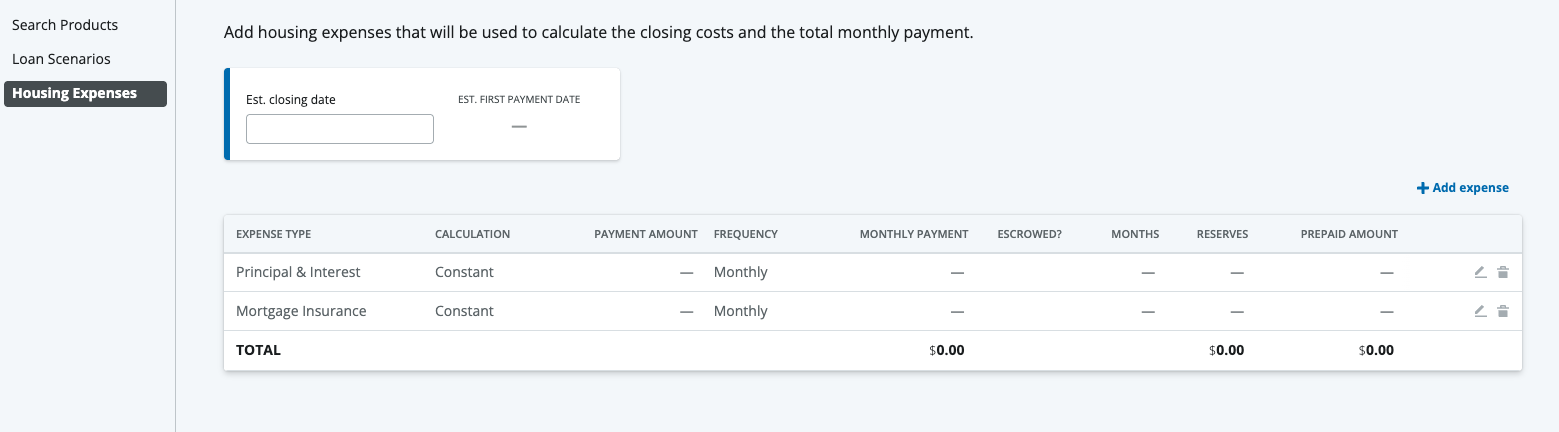Screen dimensions: 1559x432
Task: Focus the Est. closing date field
Action: 339,129
